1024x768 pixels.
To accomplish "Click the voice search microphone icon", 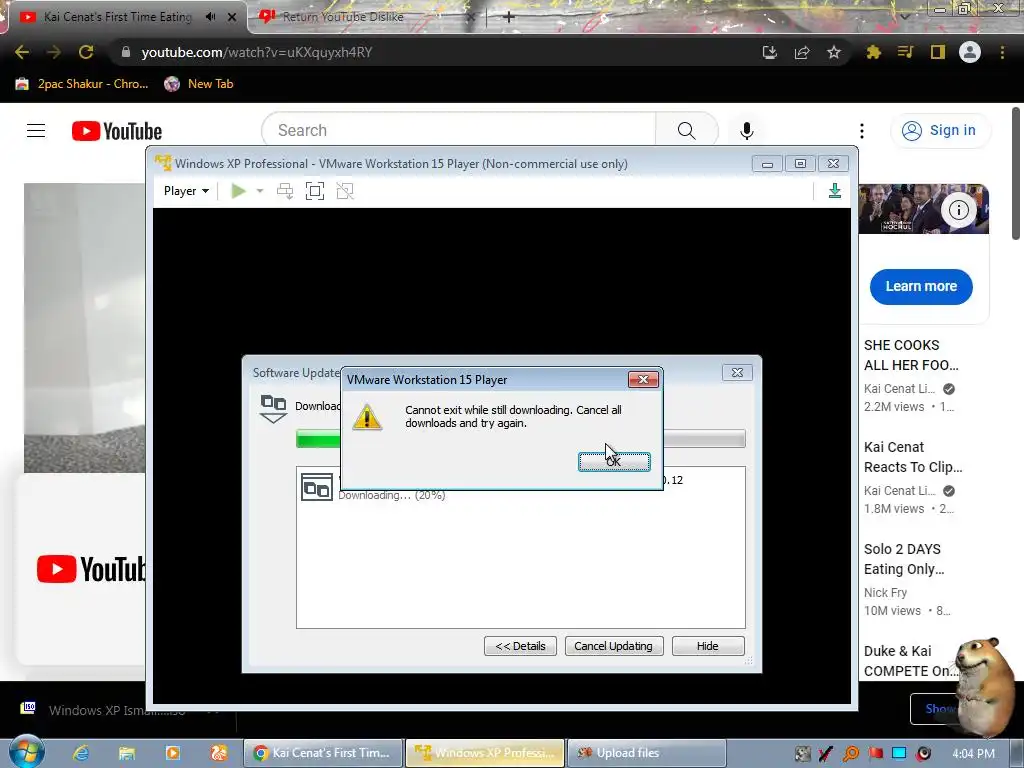I will 746,131.
